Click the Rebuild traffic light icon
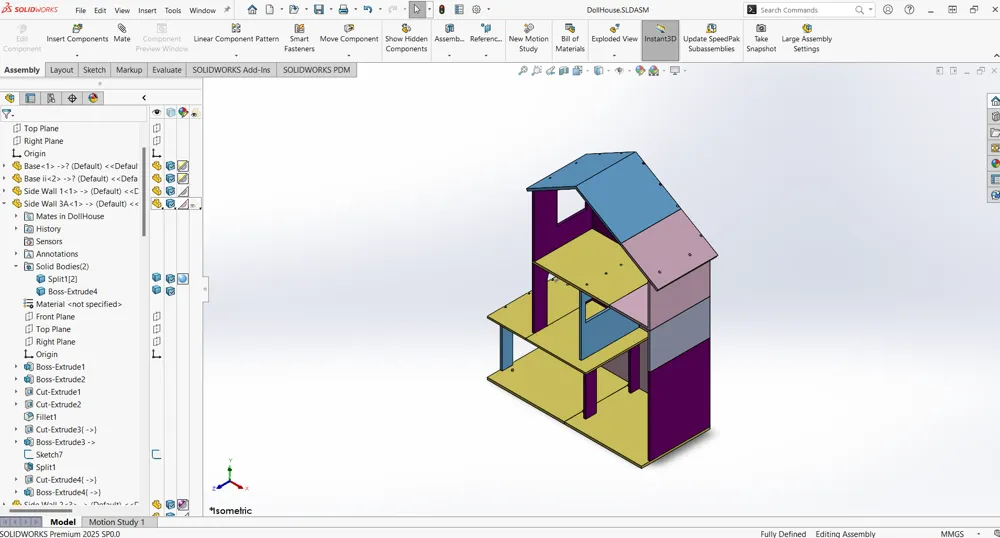Screen dimensions: 1000x538 tap(441, 10)
